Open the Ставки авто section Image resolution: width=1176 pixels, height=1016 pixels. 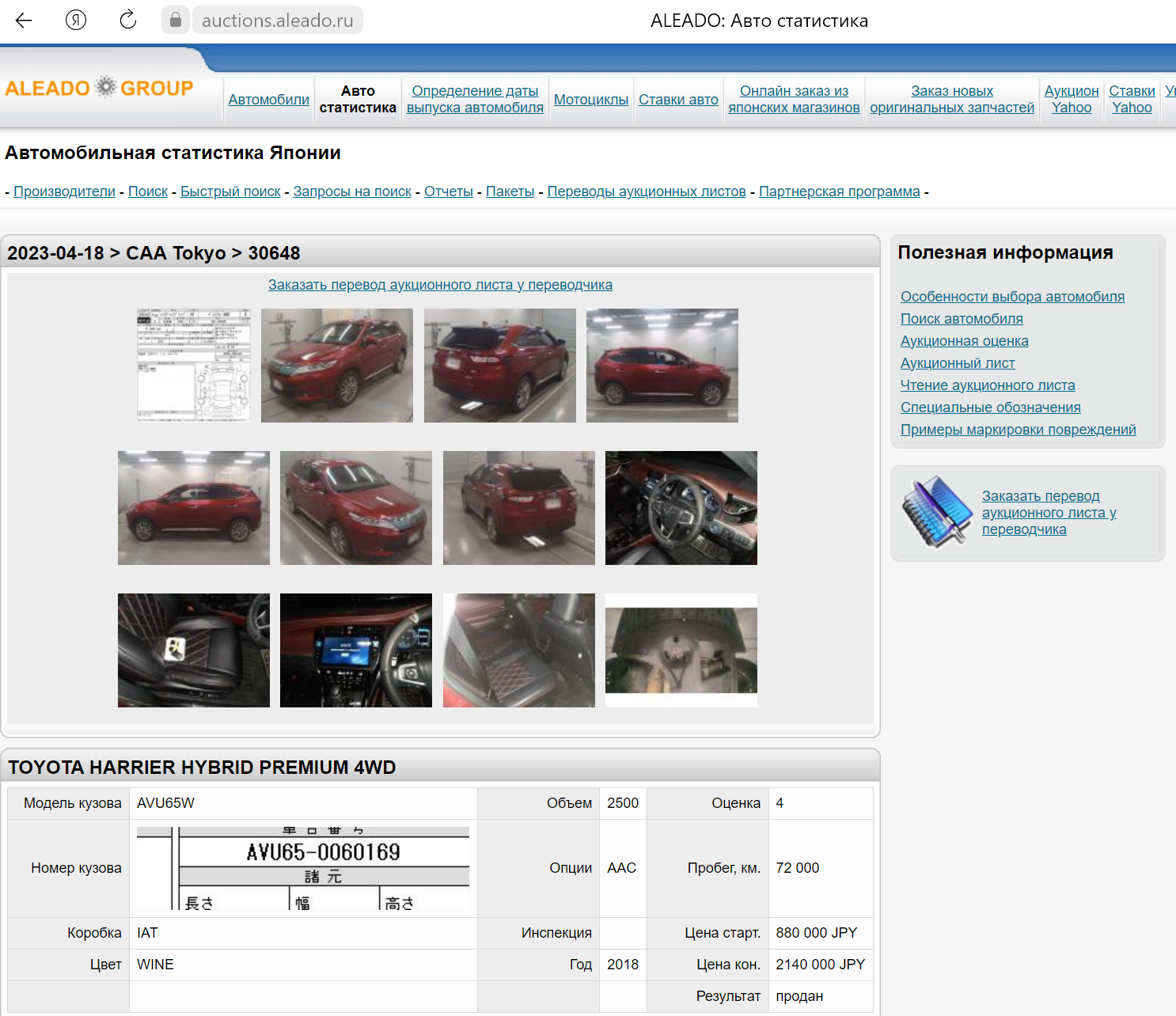point(678,100)
